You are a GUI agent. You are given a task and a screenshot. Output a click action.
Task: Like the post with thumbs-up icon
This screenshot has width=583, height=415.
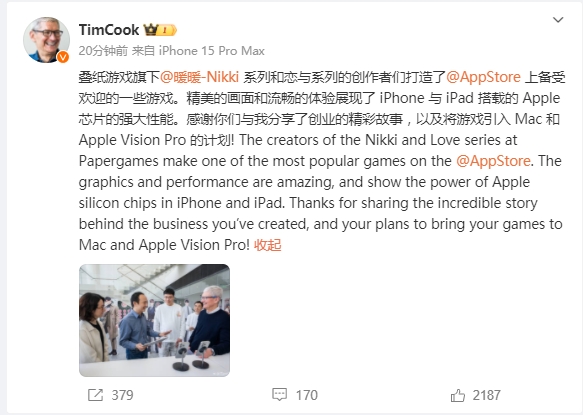[458, 395]
